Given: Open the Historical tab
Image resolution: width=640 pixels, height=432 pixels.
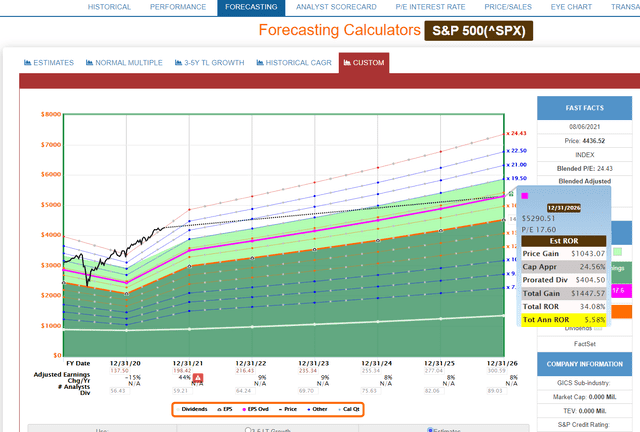Looking at the screenshot, I should (x=109, y=7).
